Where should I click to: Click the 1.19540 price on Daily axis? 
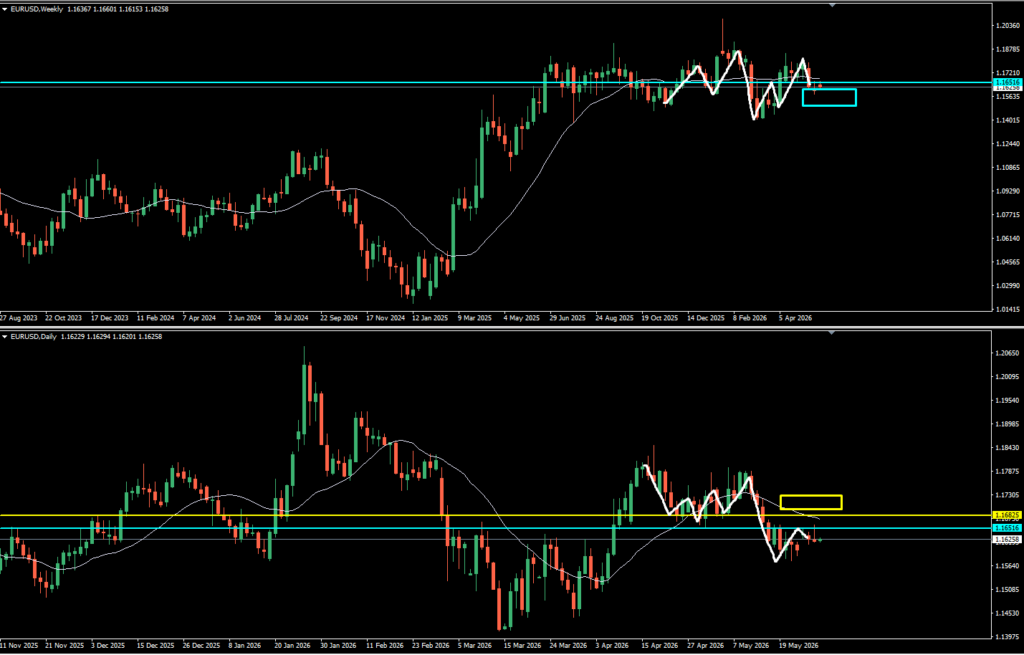(x=1008, y=401)
